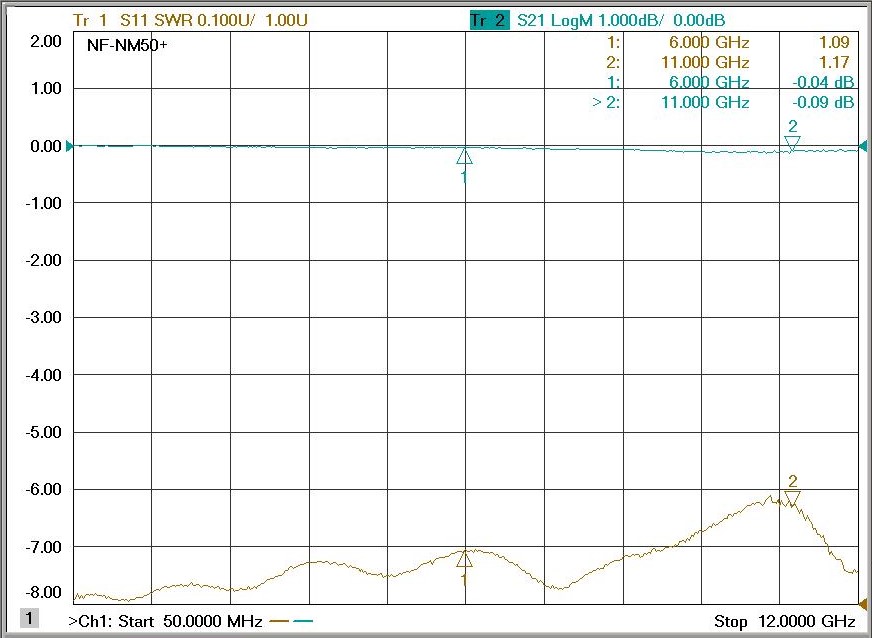Viewport: 872px width, 638px height.
Task: Click the teal trace legend line
Action: pos(303,621)
